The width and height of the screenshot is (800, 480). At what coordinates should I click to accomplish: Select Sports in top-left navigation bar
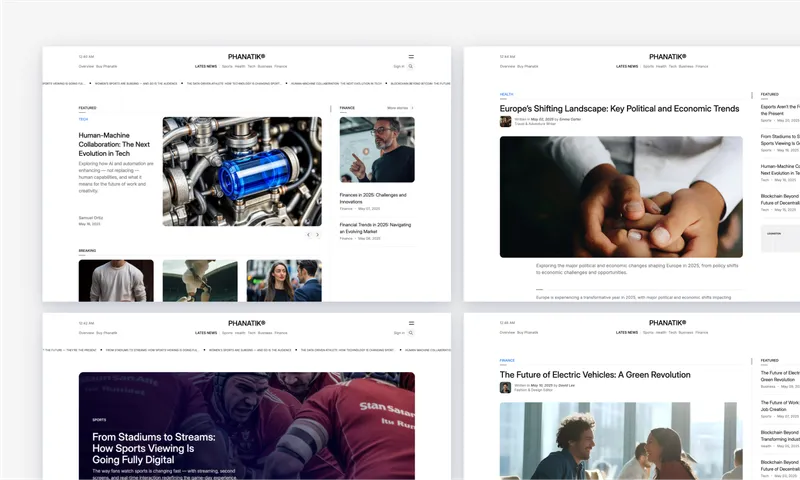tap(227, 66)
